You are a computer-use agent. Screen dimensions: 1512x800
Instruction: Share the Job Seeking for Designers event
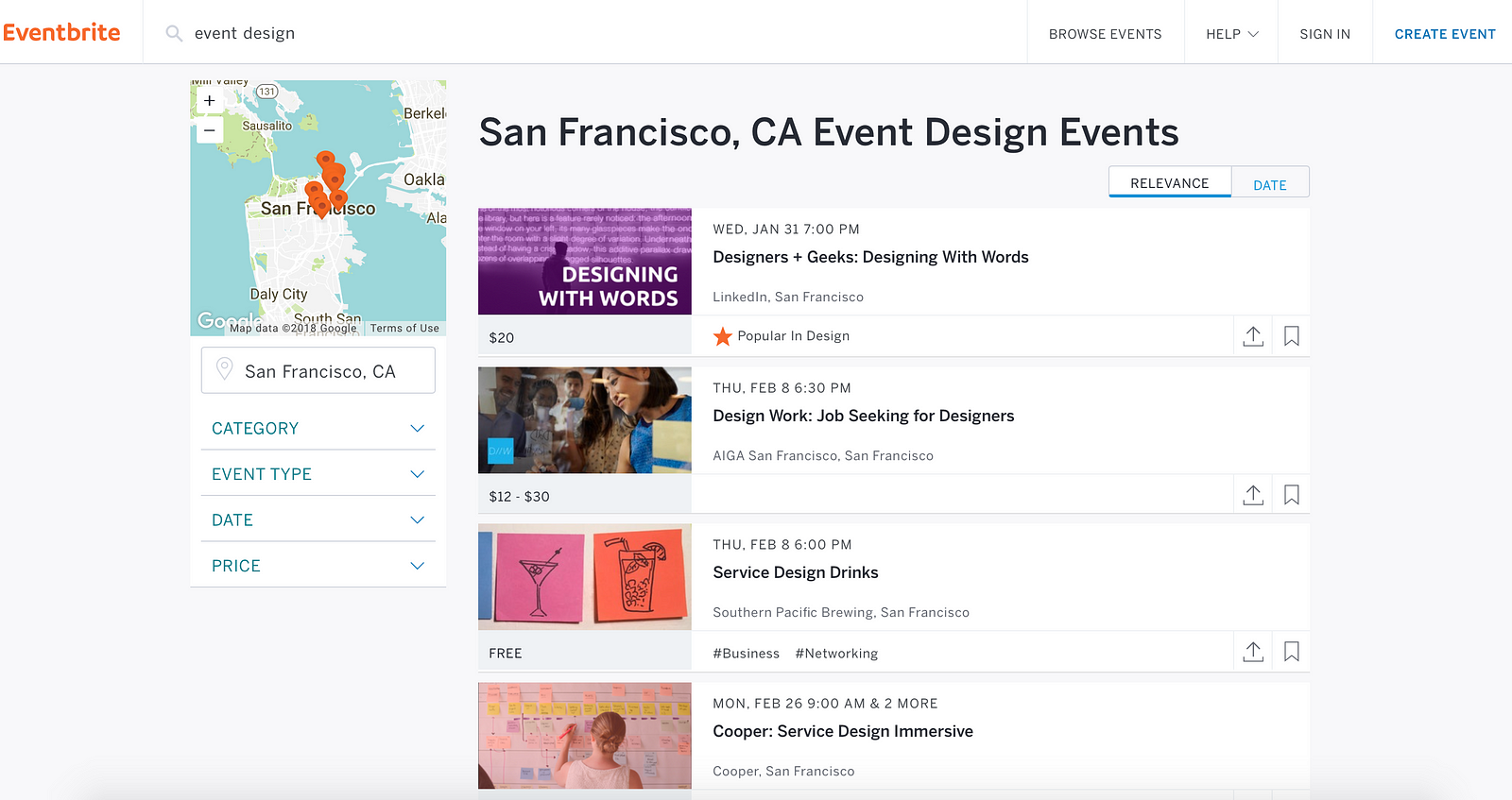pos(1253,495)
